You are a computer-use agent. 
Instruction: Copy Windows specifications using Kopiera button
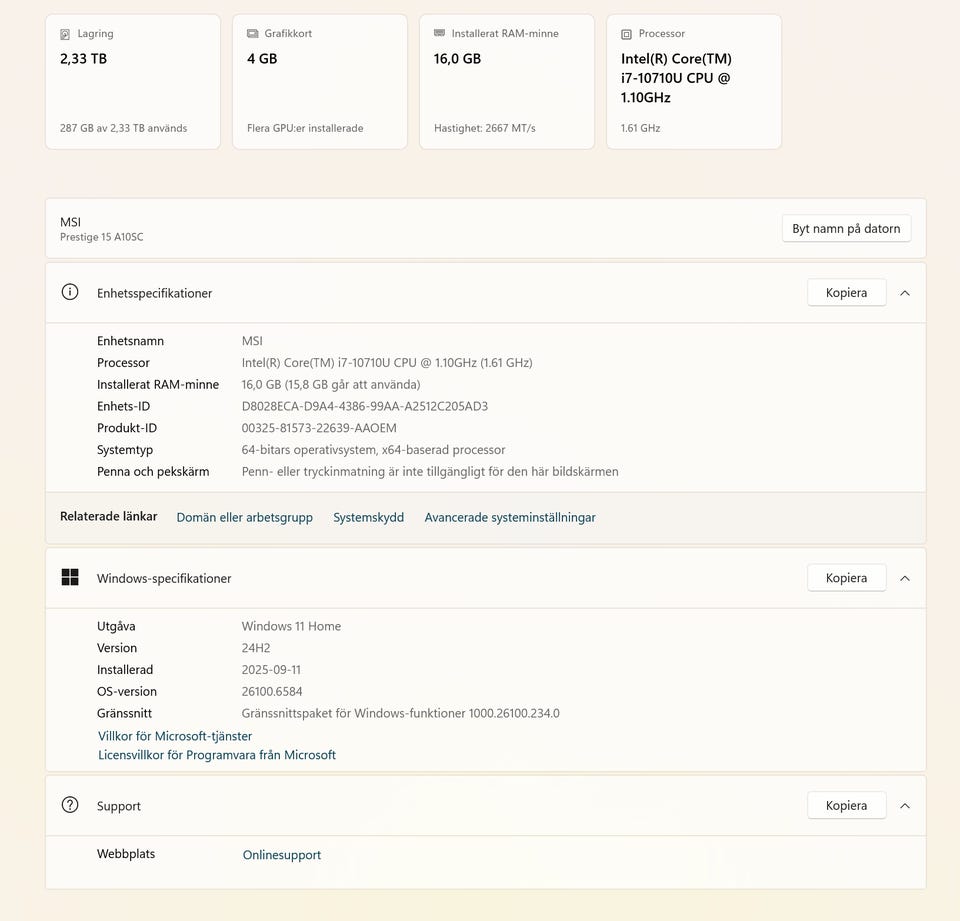(x=846, y=578)
